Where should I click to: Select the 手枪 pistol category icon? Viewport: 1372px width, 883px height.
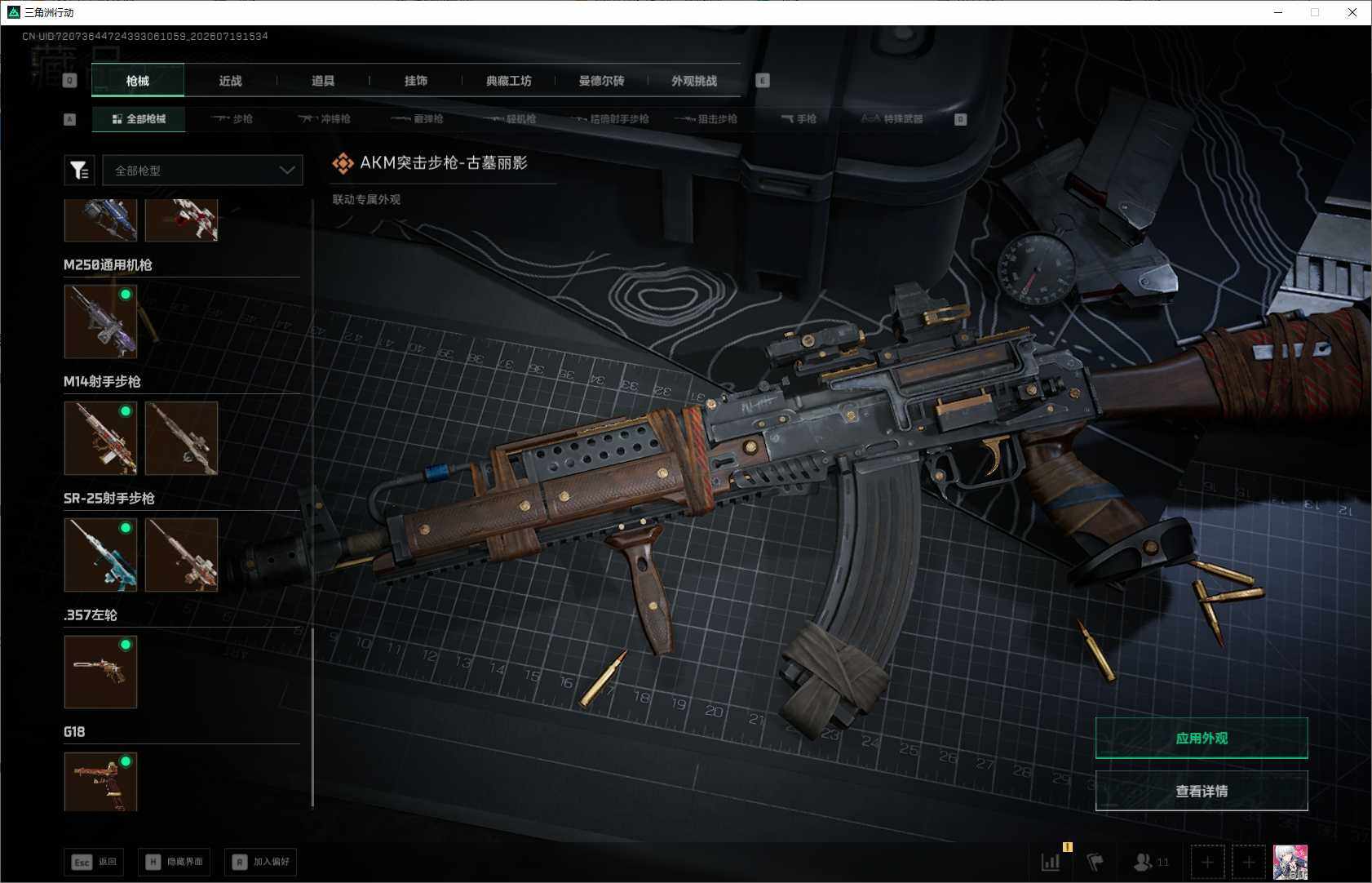click(x=798, y=119)
